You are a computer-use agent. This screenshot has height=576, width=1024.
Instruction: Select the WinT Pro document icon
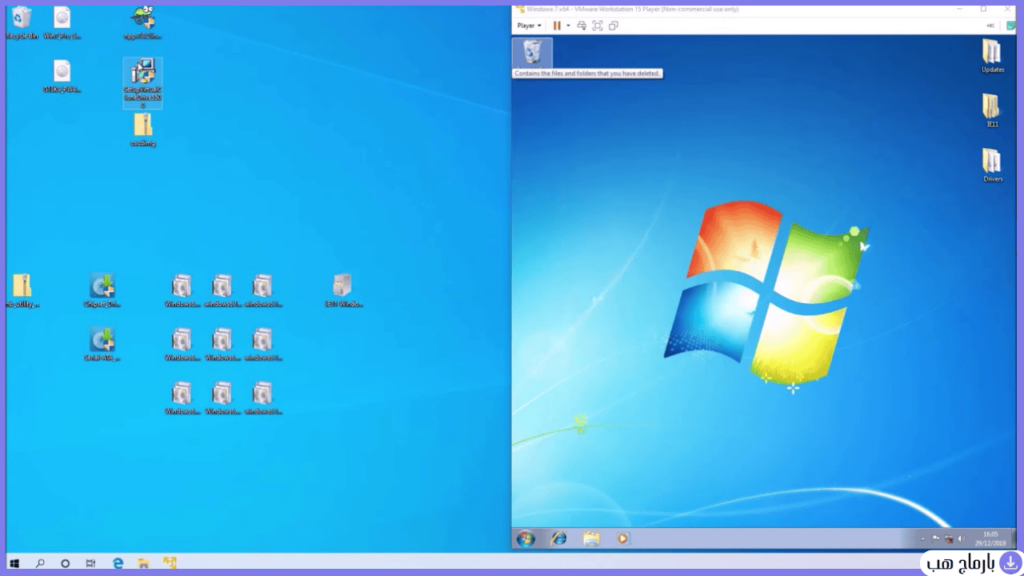(x=62, y=24)
